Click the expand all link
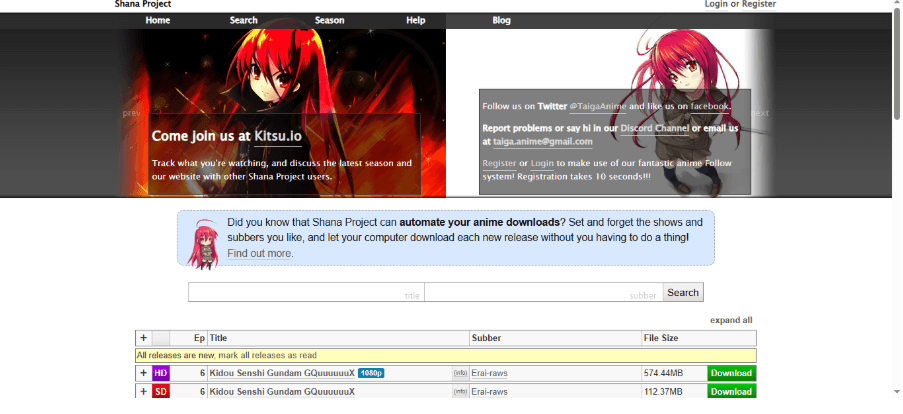903x414 pixels. pyautogui.click(x=731, y=320)
